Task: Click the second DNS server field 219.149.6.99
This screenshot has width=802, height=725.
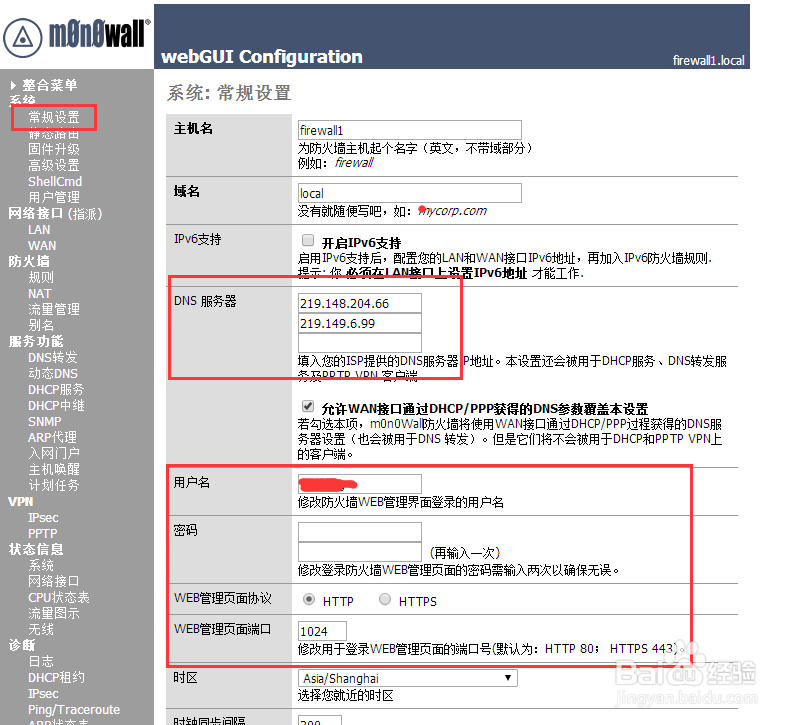Action: point(360,324)
